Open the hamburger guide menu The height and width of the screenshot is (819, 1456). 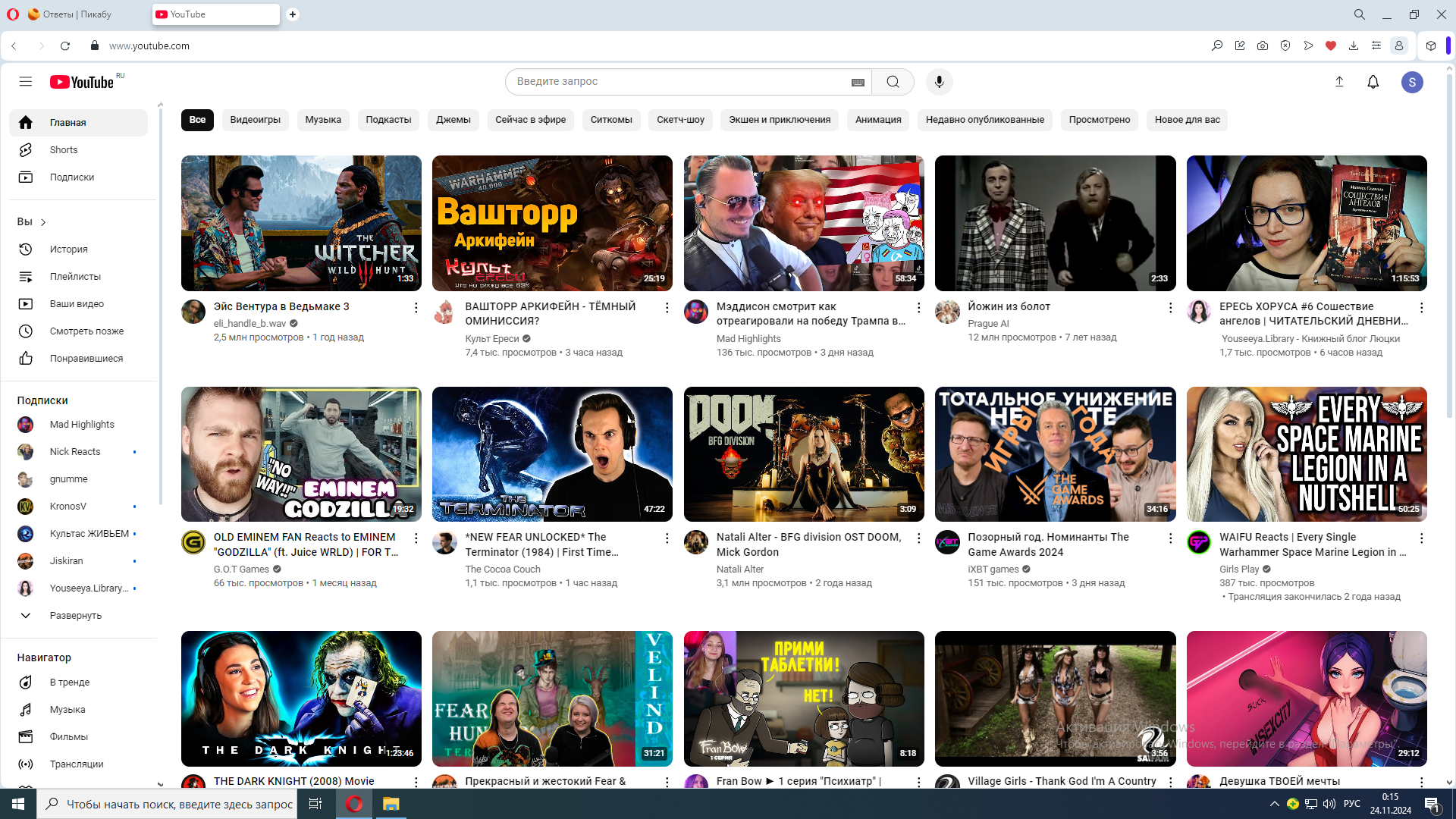coord(25,82)
